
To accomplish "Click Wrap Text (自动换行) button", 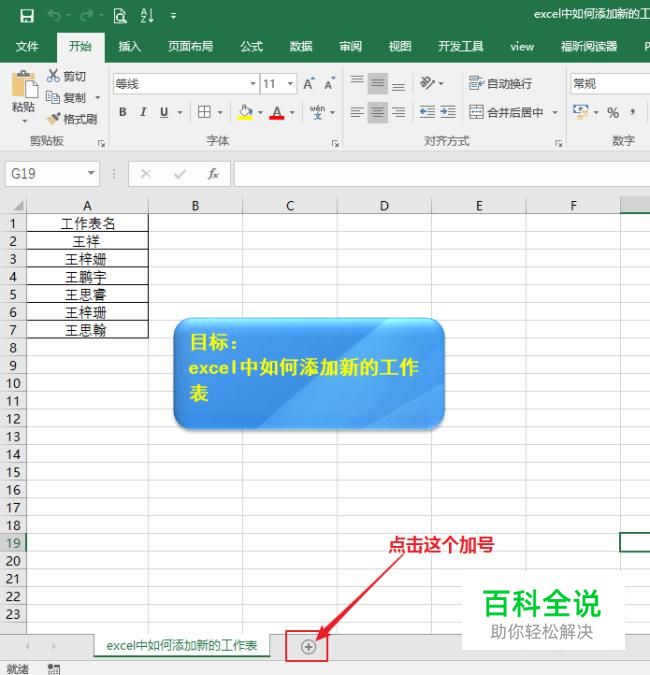I will click(500, 83).
